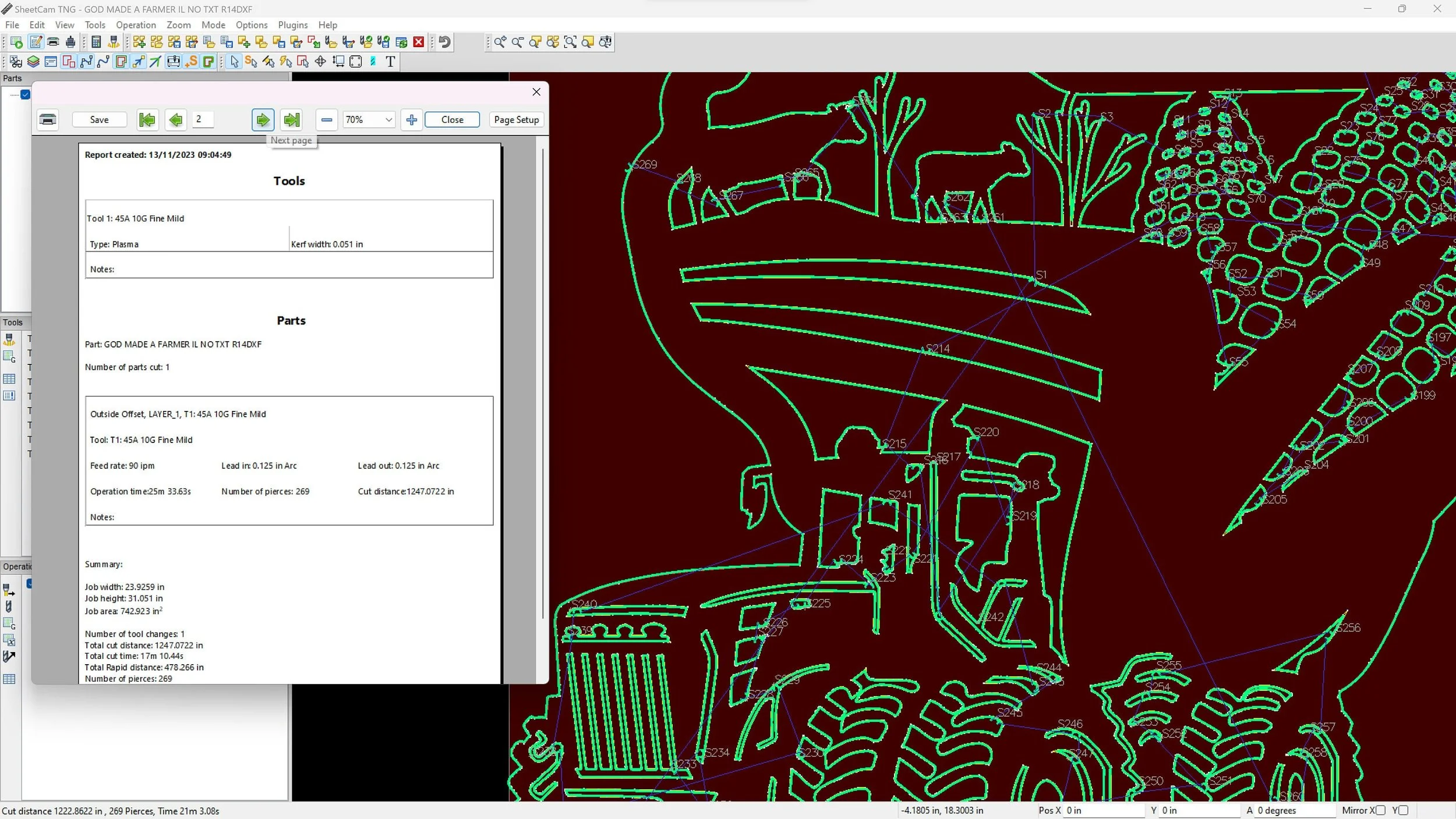This screenshot has width=1456, height=819.
Task: Toggle Mirror X checkbox
Action: 1380,810
